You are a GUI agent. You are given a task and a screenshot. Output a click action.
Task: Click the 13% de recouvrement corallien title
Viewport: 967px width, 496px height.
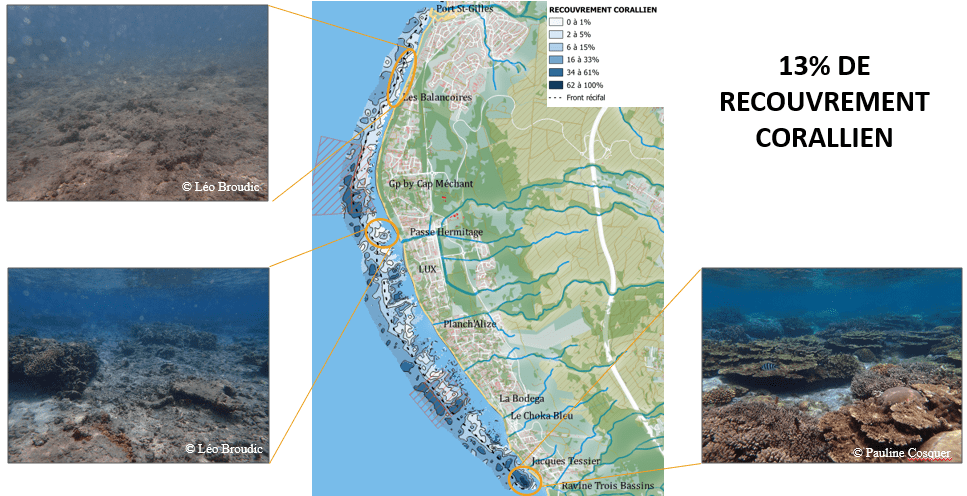pos(824,102)
